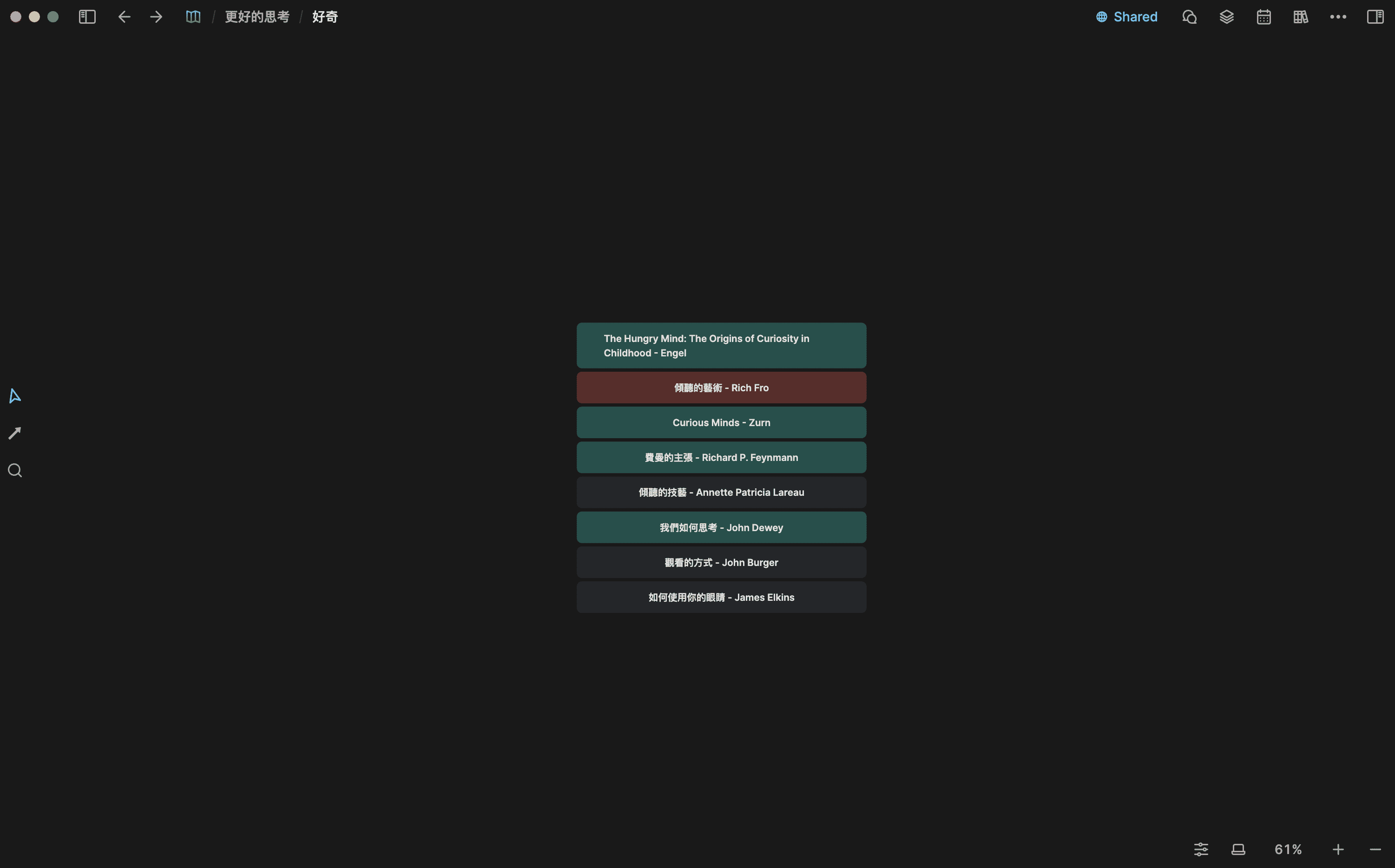Open the Shared sharing status button
1395x868 pixels.
pos(1126,17)
